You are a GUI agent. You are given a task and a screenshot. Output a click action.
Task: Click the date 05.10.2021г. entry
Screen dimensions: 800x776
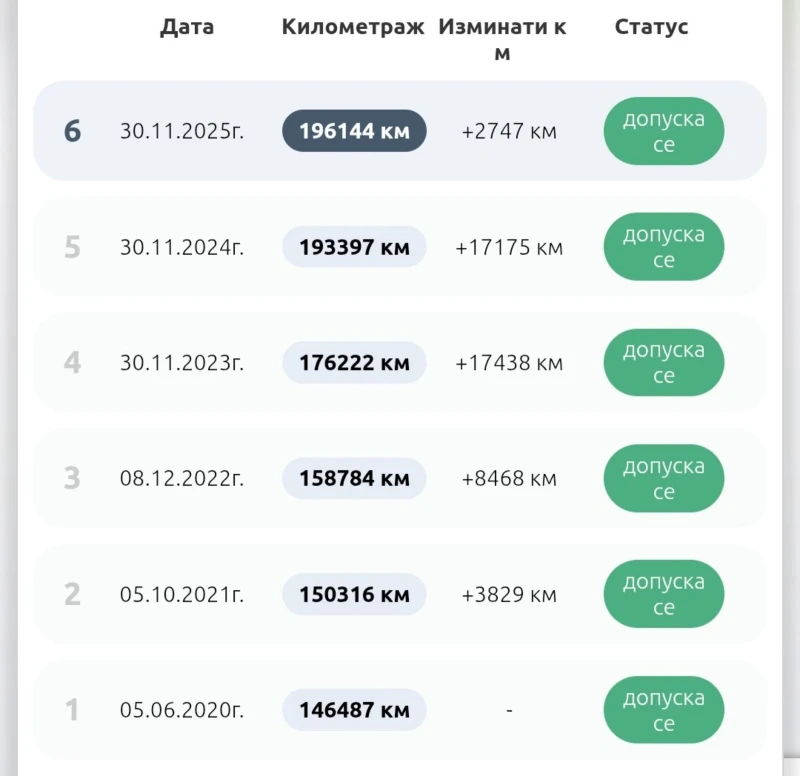coord(182,594)
